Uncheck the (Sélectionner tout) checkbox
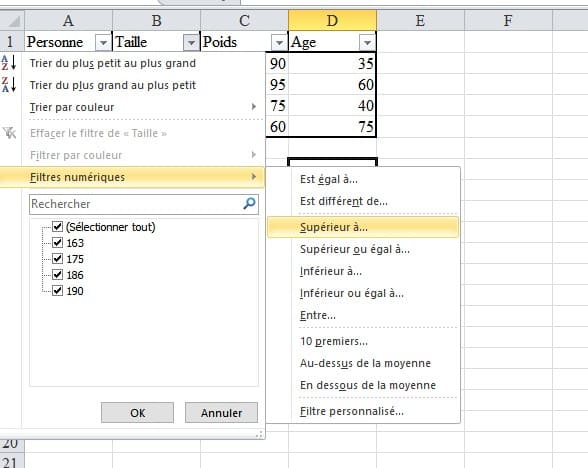Viewport: 588px width, 468px height. click(57, 226)
